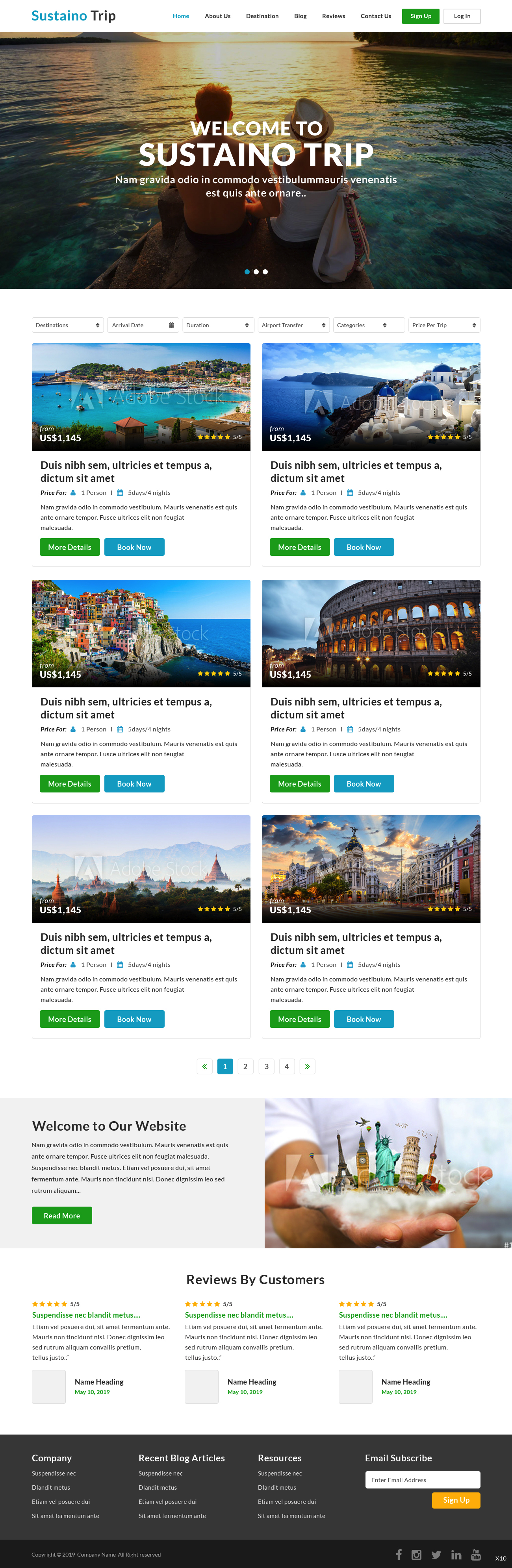Expand the Price Per Trip dropdown

pos(444,325)
